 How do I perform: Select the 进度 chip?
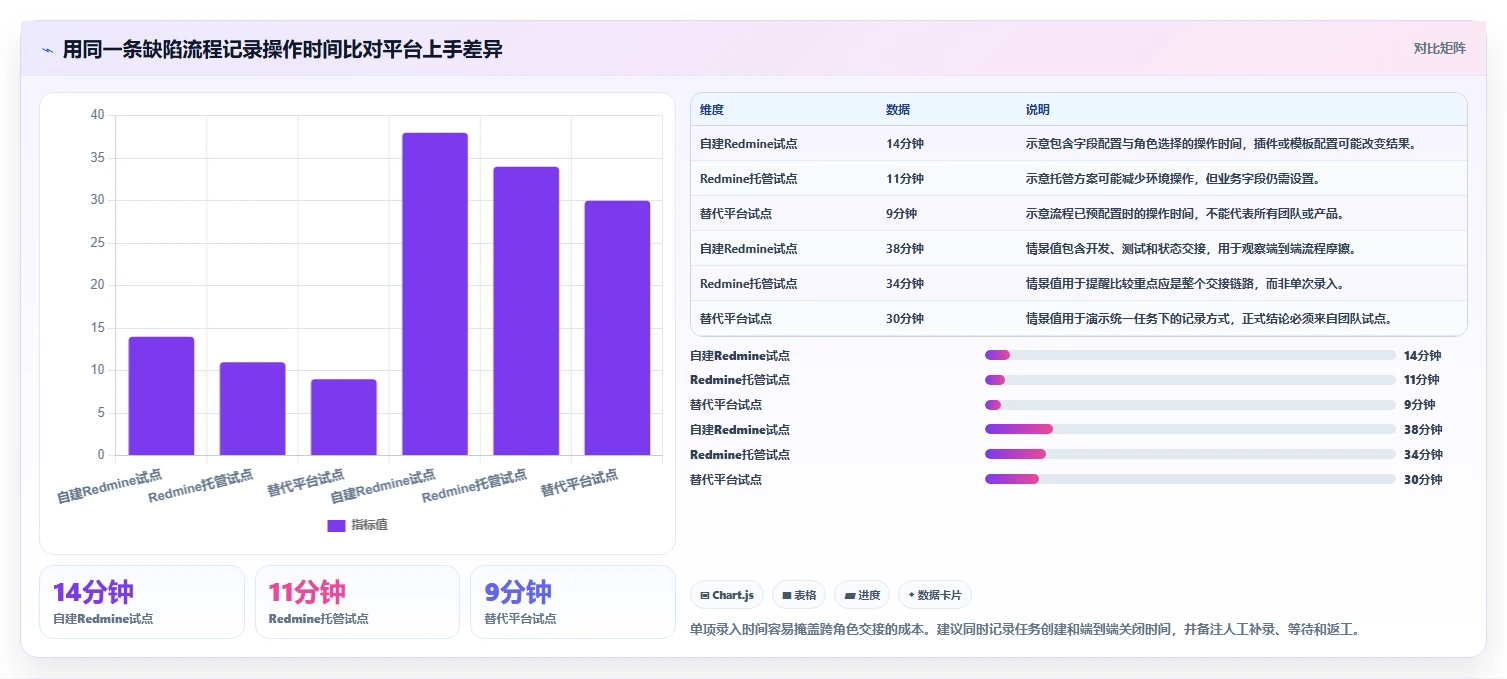pyautogui.click(x=862, y=595)
